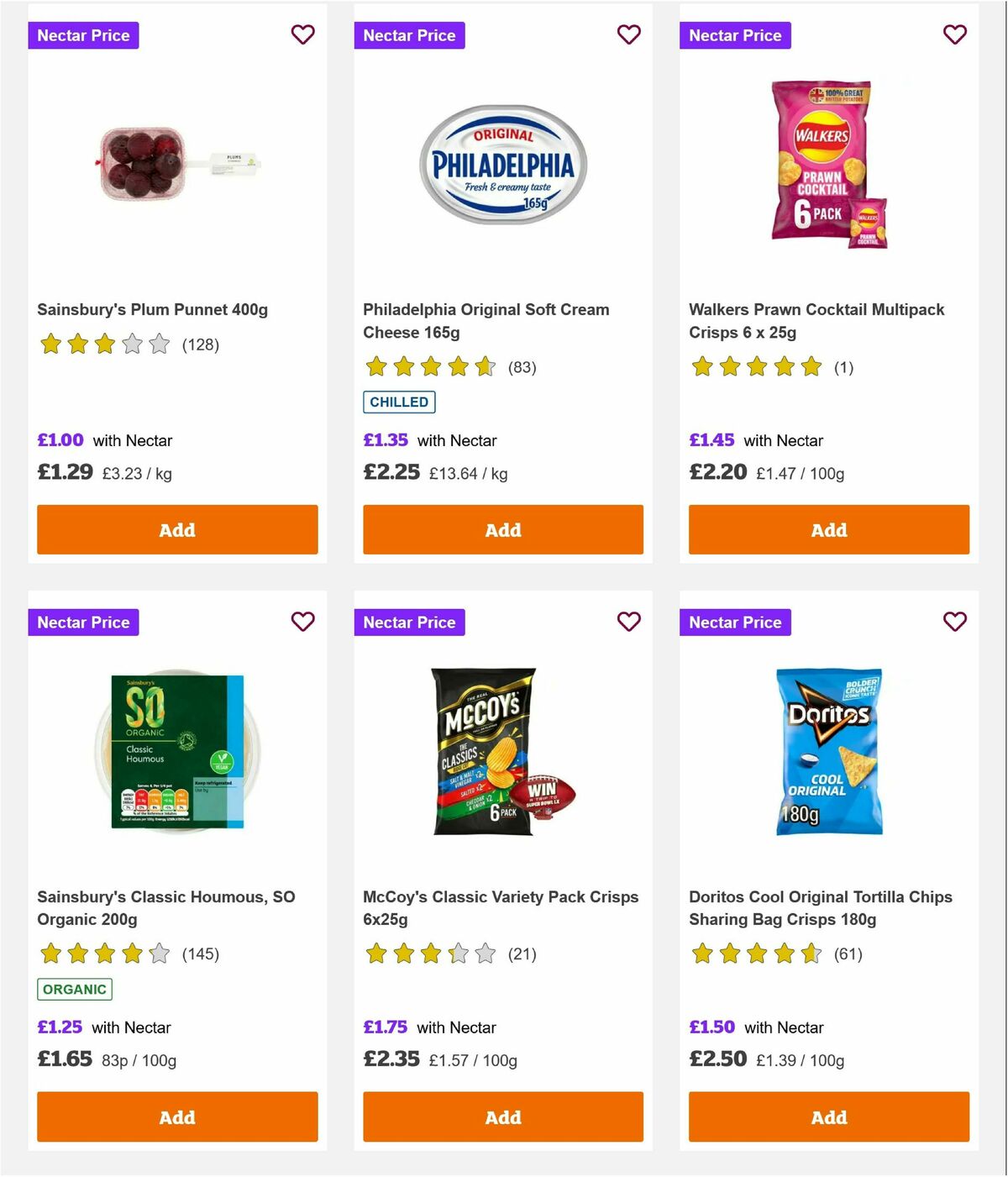Expand reviews count (61) for Doritos
Viewport: 1008px width, 1177px height.
(849, 954)
